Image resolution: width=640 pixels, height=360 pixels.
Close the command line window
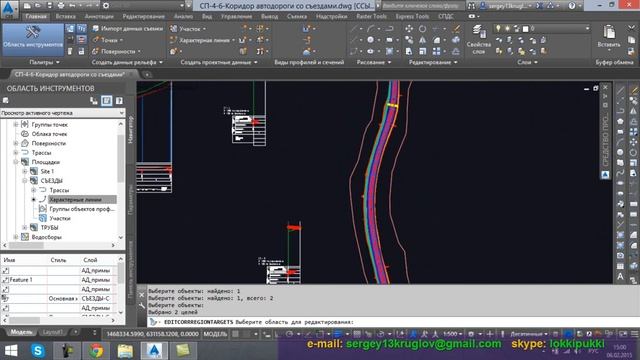point(142,295)
